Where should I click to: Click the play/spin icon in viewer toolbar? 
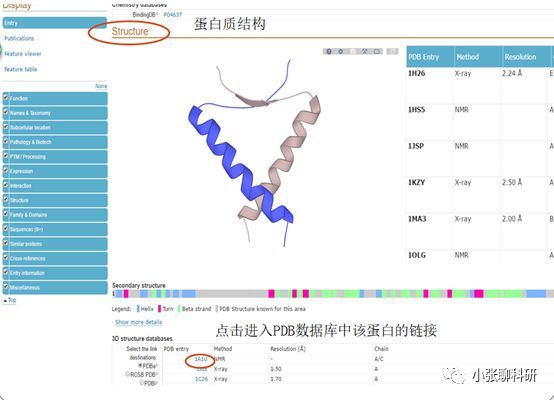[x=341, y=52]
